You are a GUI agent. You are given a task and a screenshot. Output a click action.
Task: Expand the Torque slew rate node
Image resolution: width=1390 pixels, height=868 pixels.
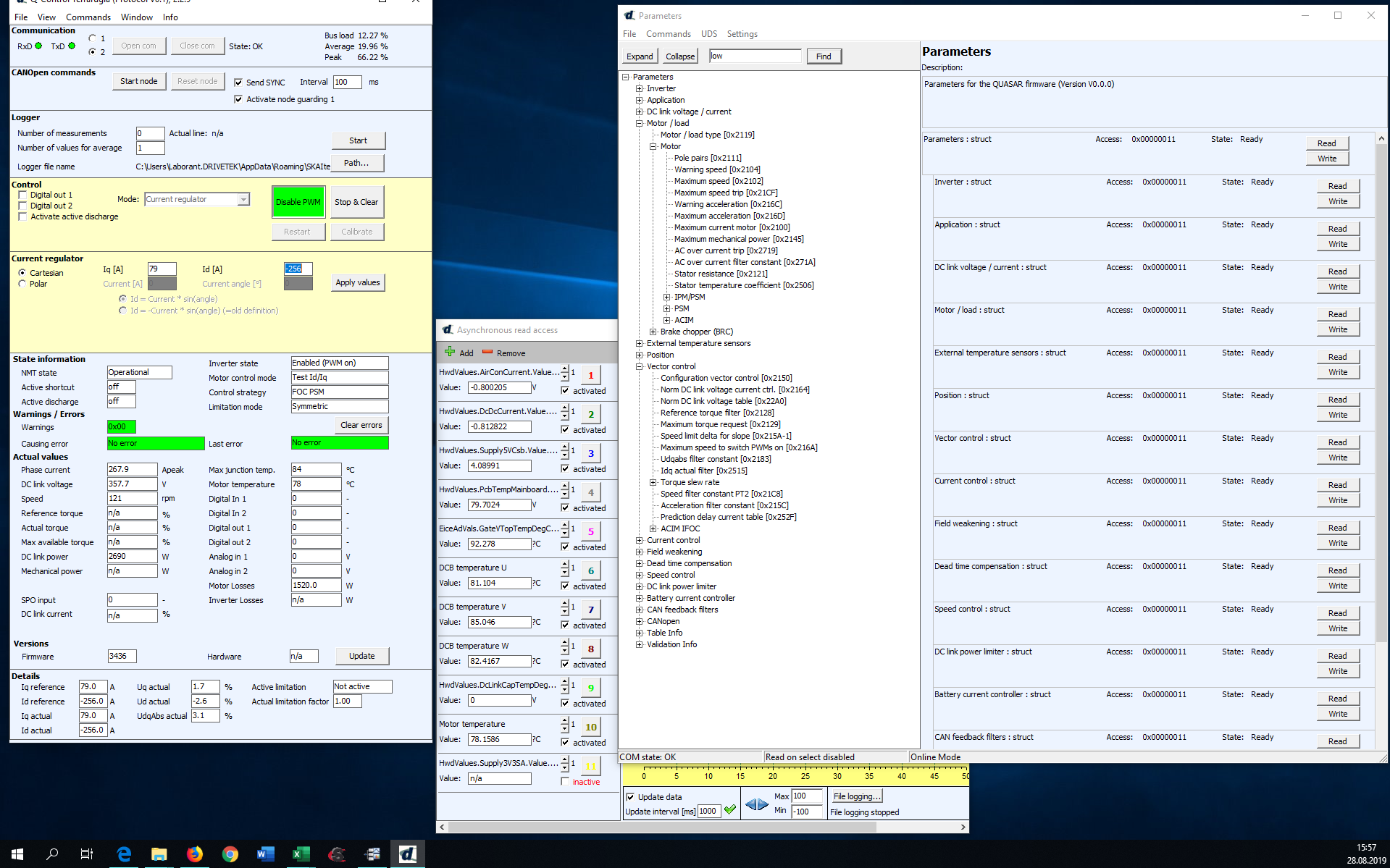pyautogui.click(x=653, y=482)
